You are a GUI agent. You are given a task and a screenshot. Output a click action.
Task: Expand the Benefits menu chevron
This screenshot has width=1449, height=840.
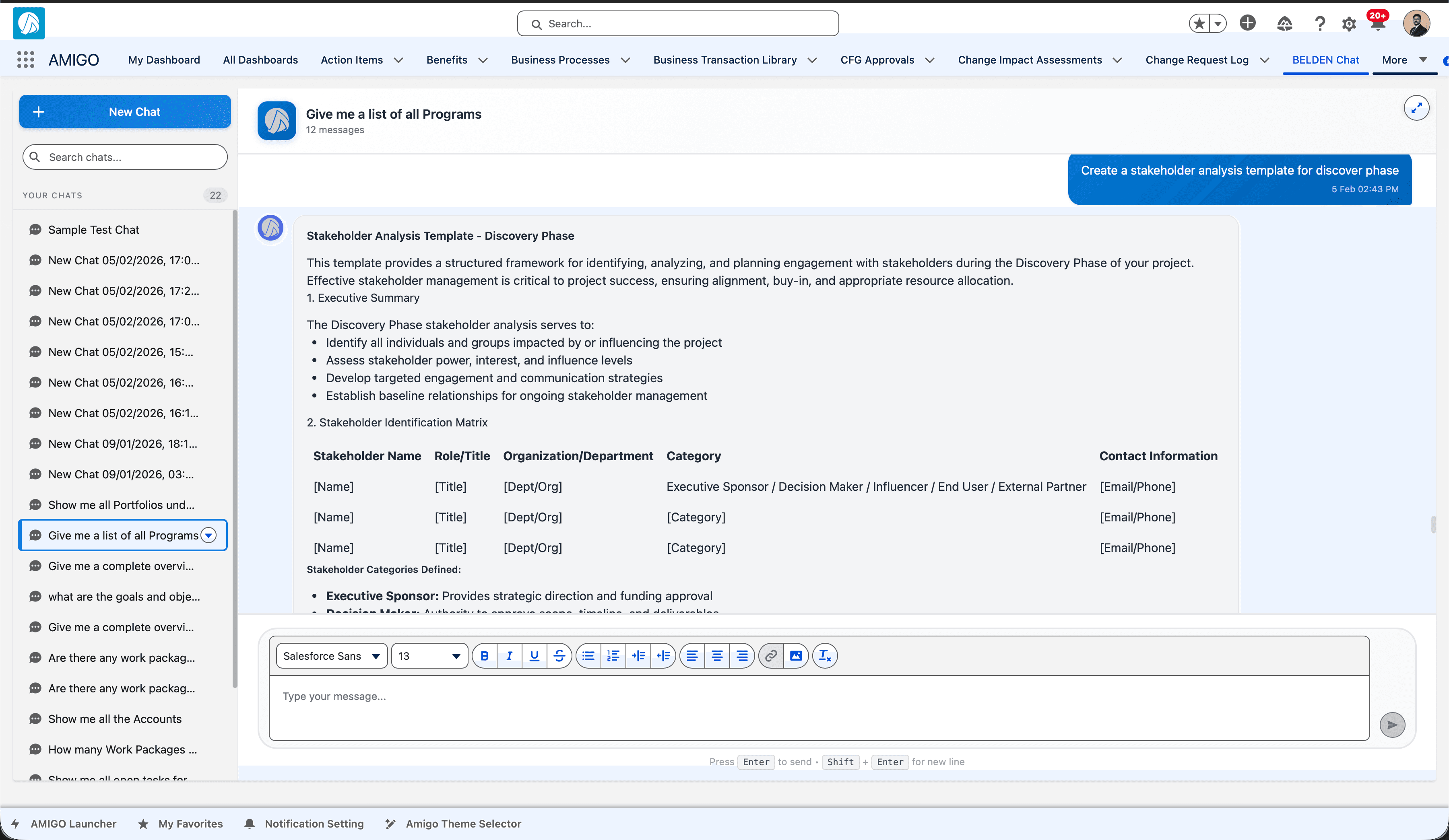point(483,60)
